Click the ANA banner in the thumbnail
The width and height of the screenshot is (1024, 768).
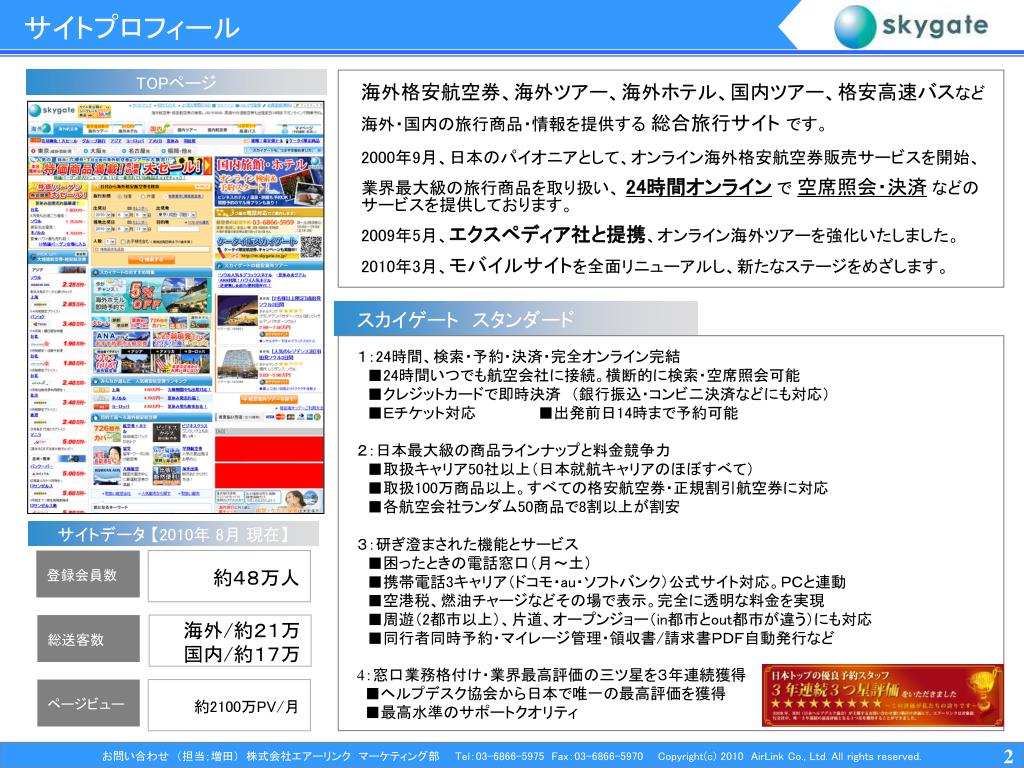coord(122,338)
